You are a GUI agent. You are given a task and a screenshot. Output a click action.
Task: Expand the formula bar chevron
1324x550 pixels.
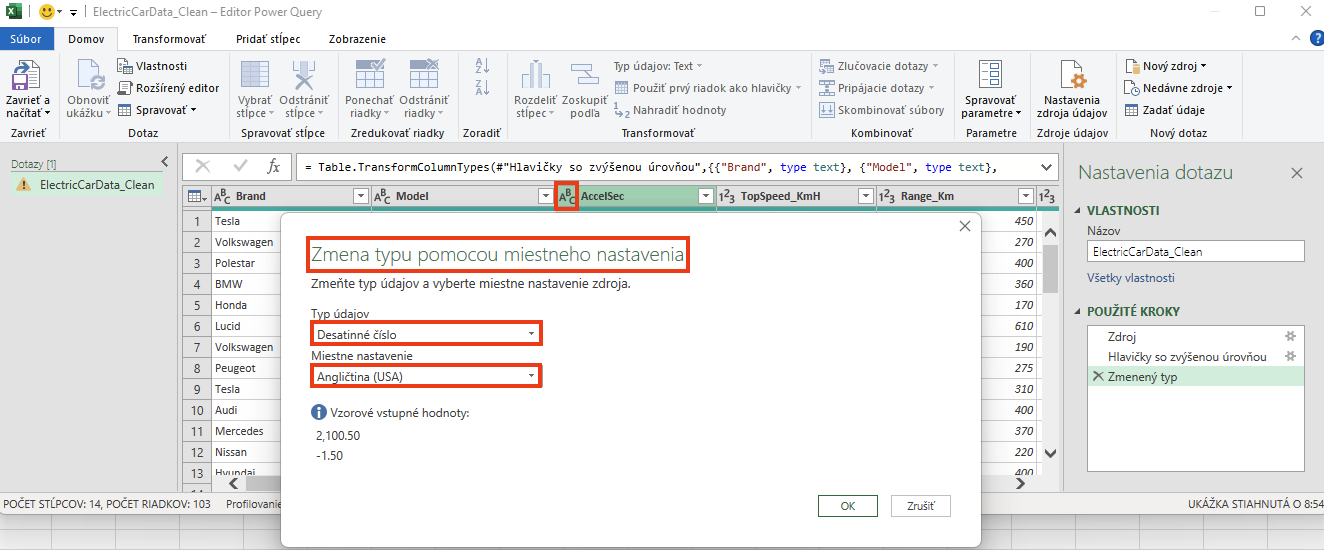[1046, 167]
